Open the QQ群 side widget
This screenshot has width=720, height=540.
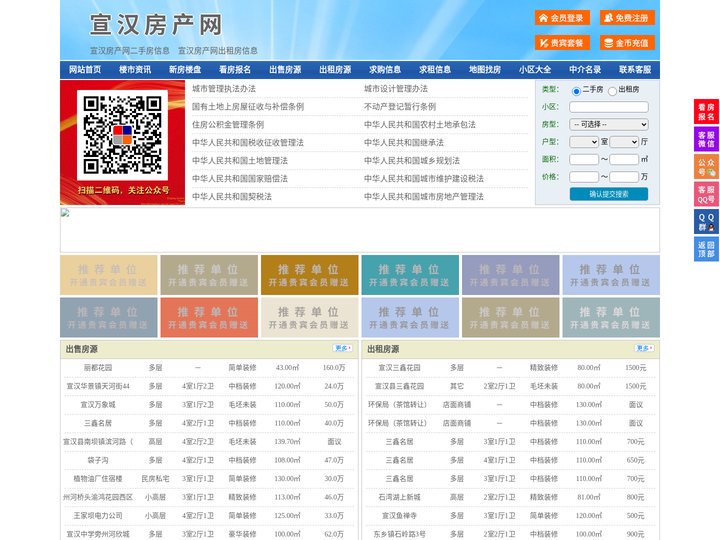point(706,222)
